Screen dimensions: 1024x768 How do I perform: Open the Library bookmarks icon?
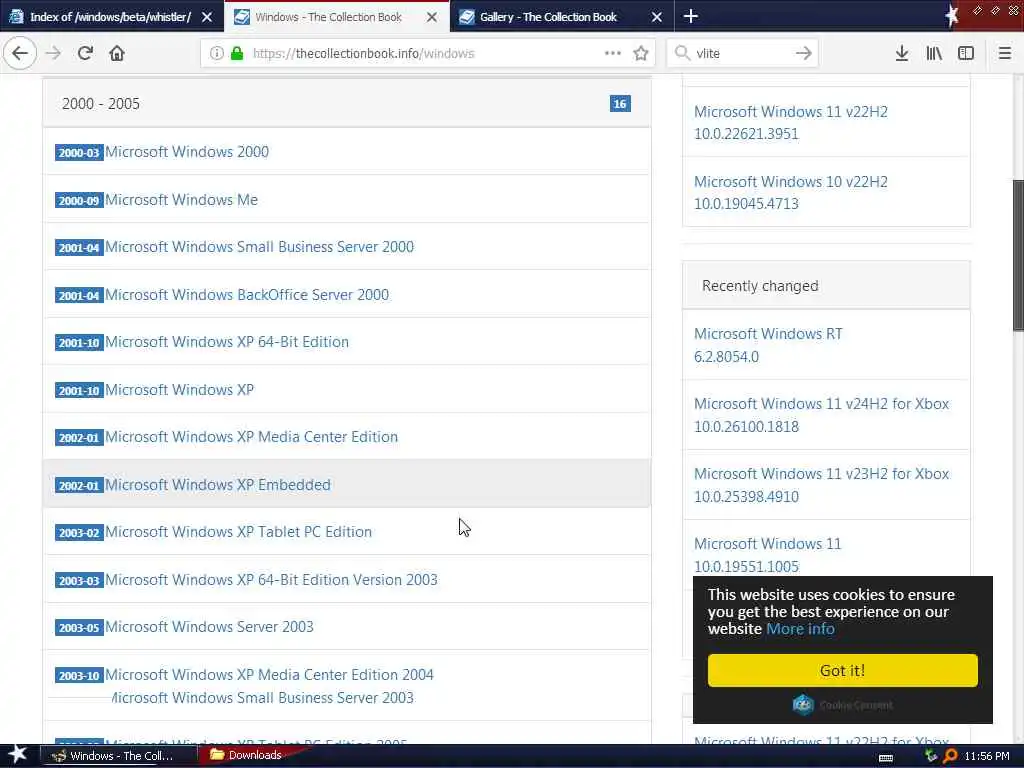[x=934, y=54]
